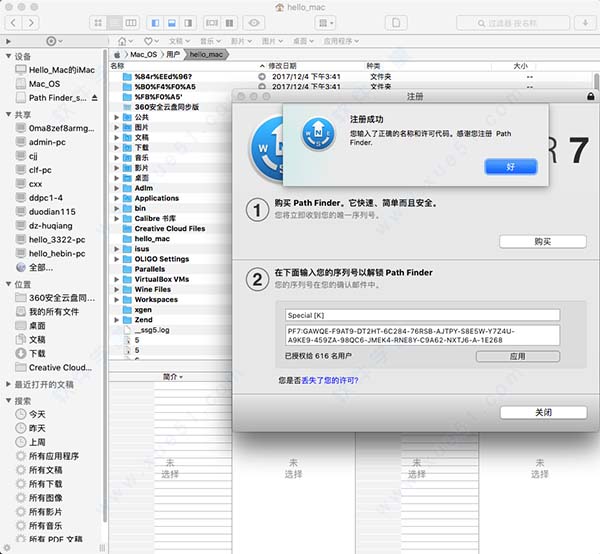The image size is (600, 554).
Task: Click the lock icon in the 注册 window
Action: tap(590, 96)
